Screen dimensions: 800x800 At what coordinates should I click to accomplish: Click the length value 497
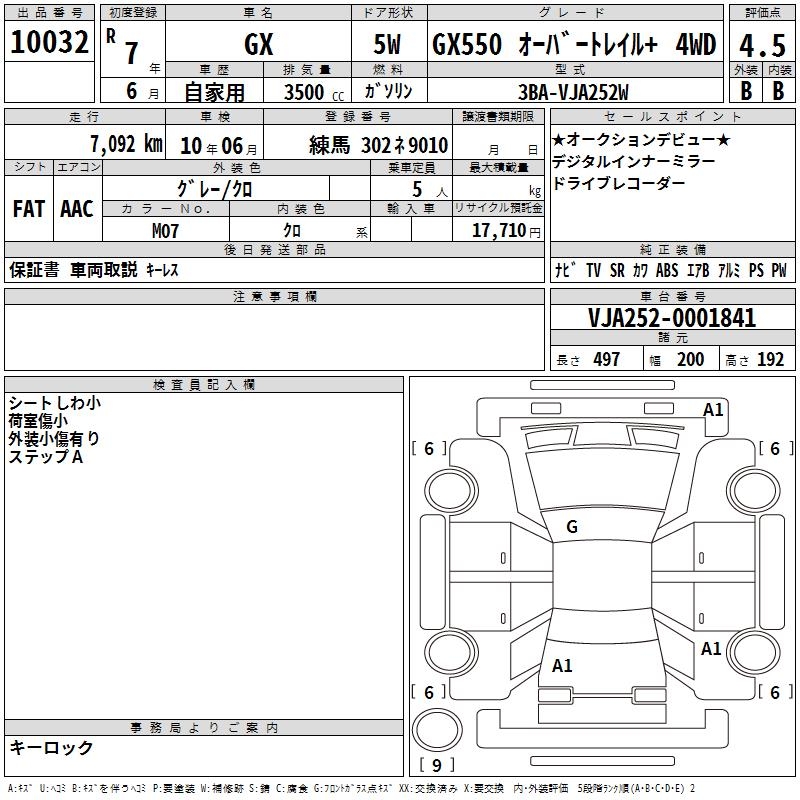tap(607, 359)
